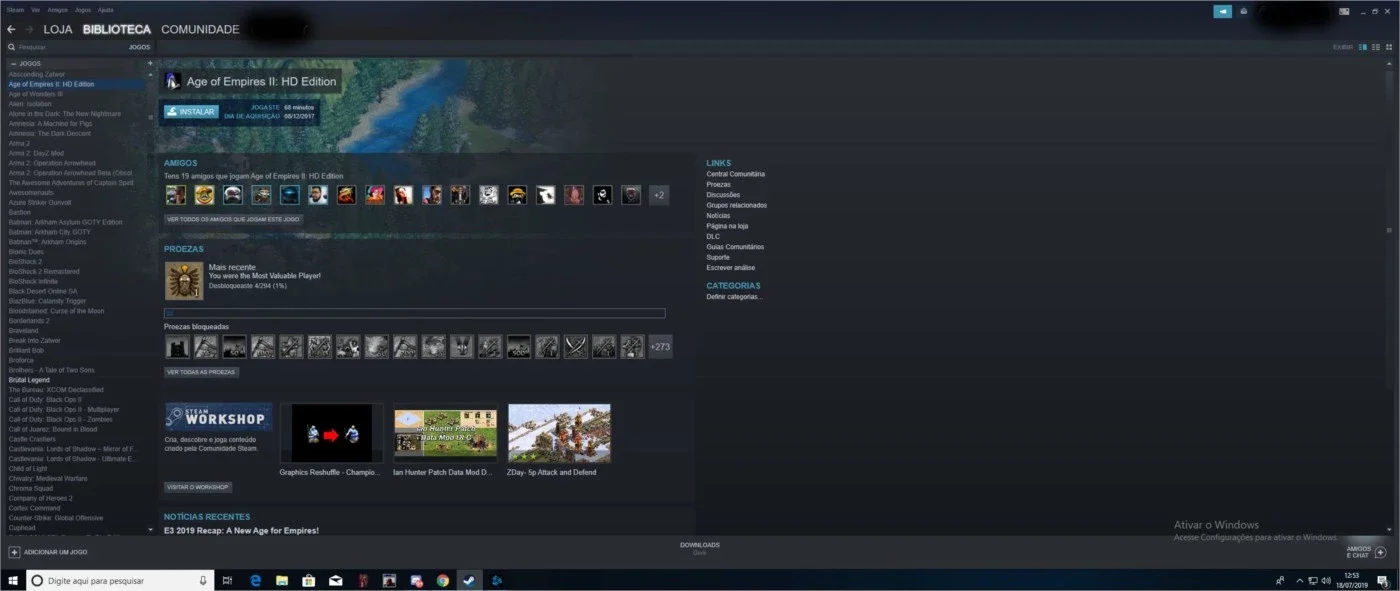
Task: Open the Jogos menu
Action: click(83, 10)
